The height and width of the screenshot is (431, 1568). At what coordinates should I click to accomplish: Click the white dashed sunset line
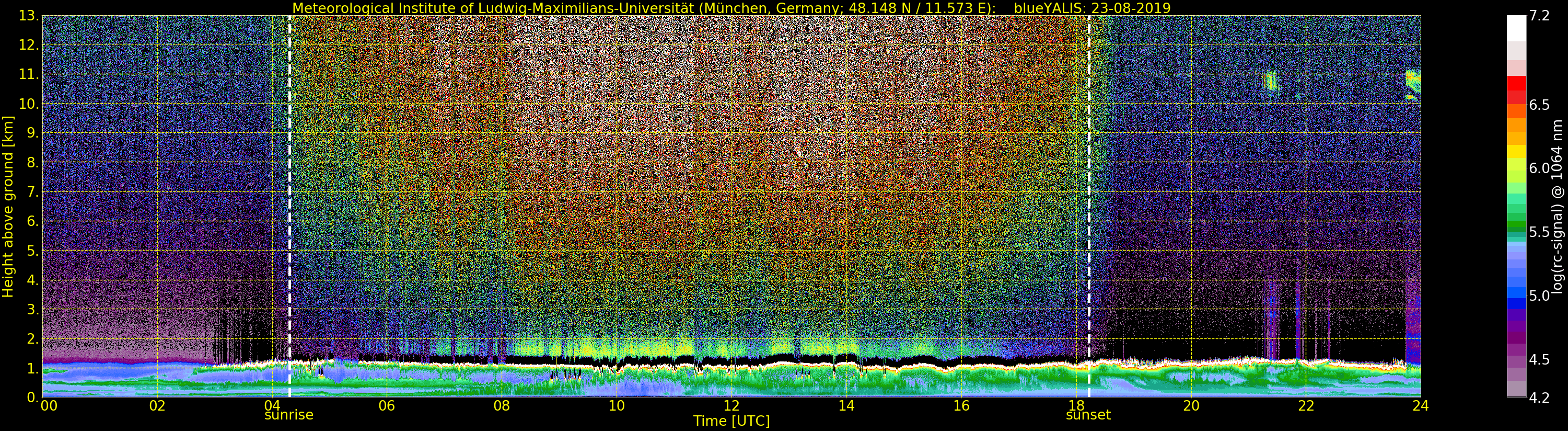click(x=1089, y=206)
